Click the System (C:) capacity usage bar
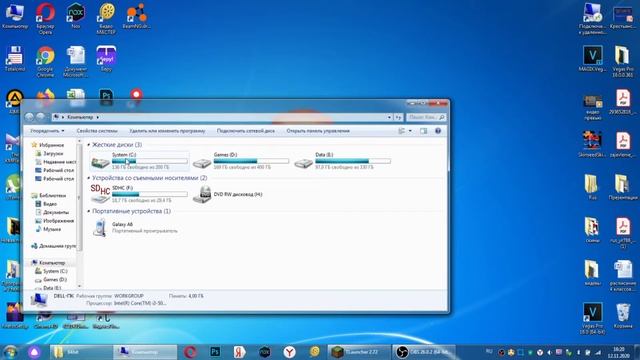 point(149,161)
